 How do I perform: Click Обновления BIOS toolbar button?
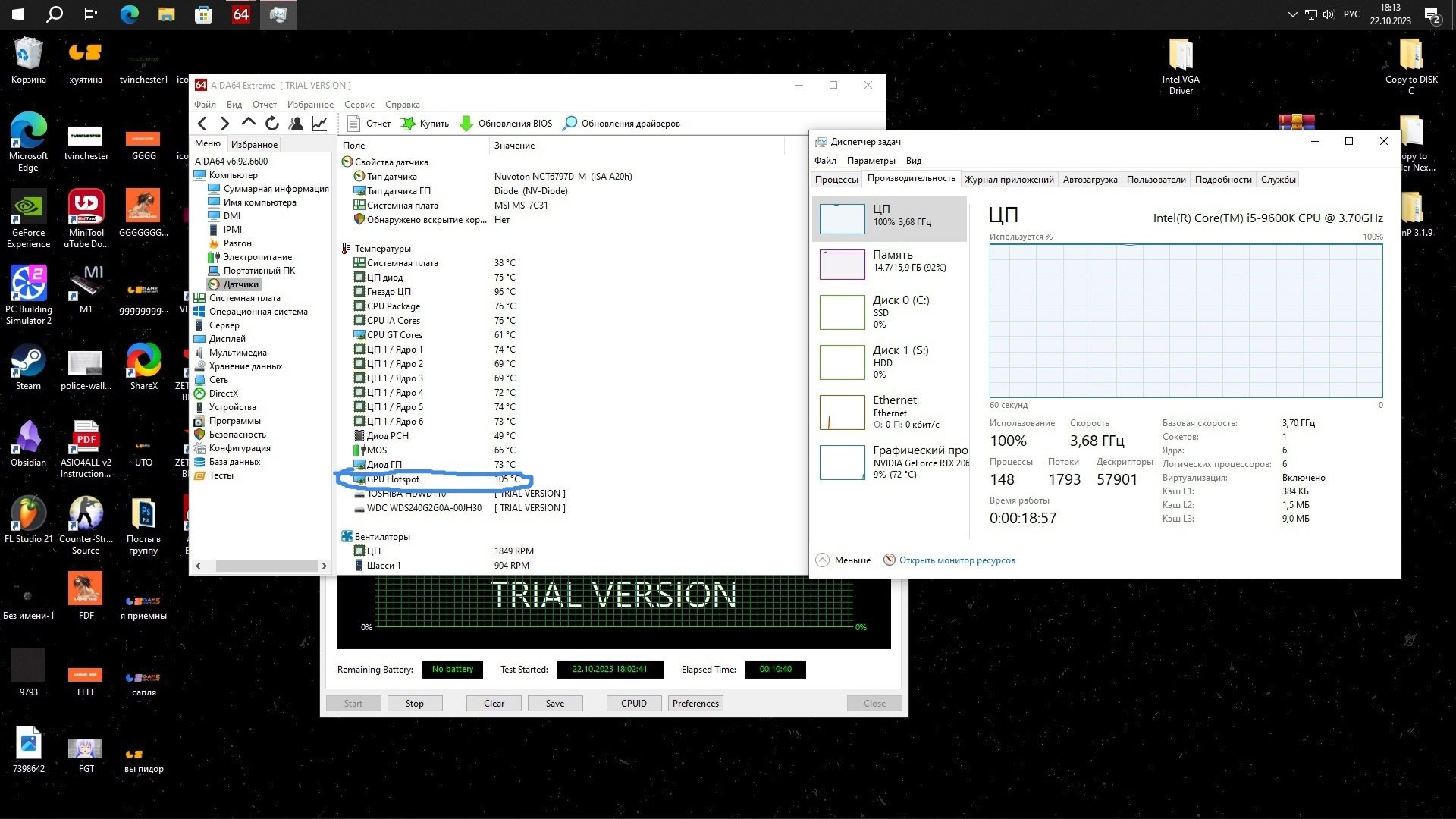click(x=506, y=124)
